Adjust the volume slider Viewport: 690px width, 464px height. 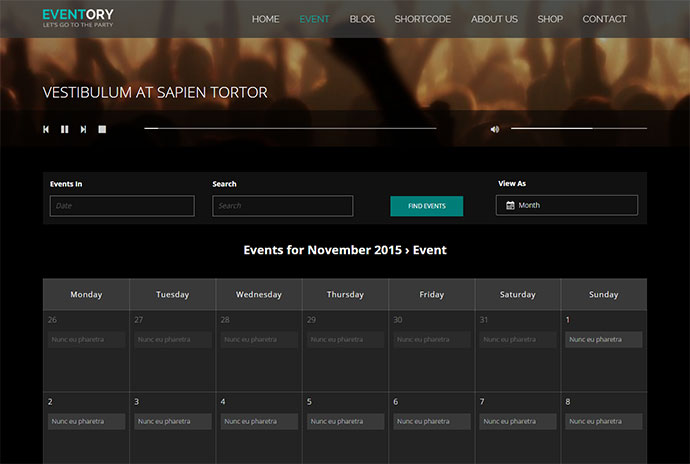coord(579,129)
